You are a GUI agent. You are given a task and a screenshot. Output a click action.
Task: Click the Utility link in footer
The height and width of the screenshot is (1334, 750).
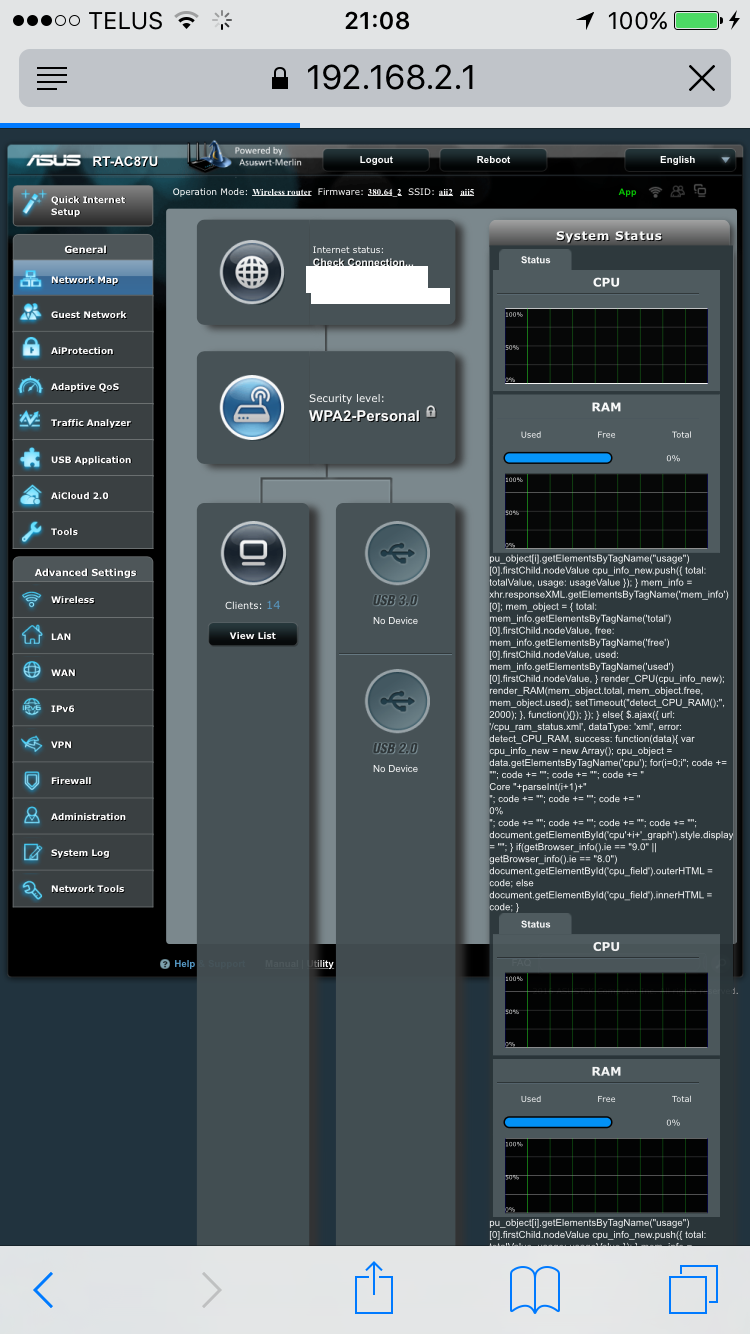click(321, 964)
